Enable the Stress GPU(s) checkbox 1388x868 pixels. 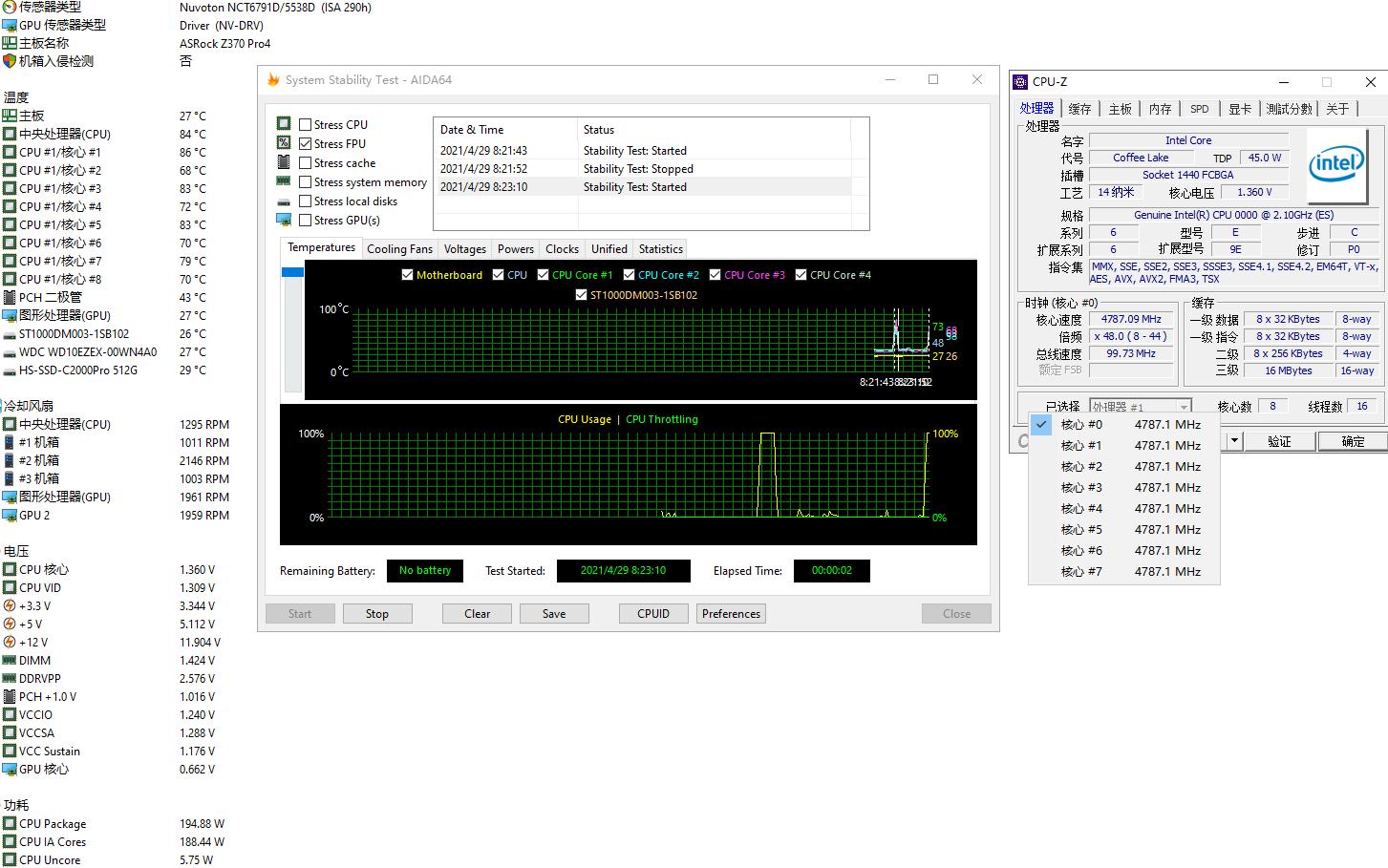click(x=304, y=220)
